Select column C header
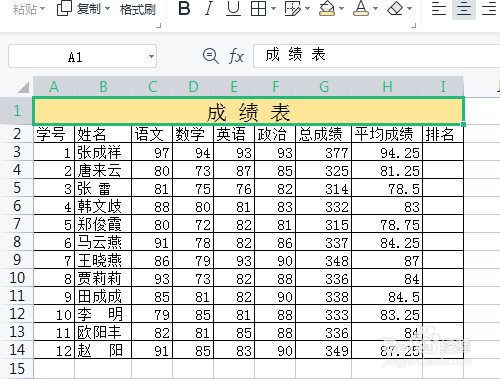 click(152, 87)
